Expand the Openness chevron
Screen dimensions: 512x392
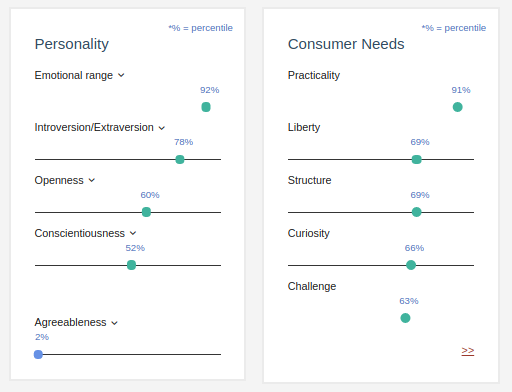(92, 180)
